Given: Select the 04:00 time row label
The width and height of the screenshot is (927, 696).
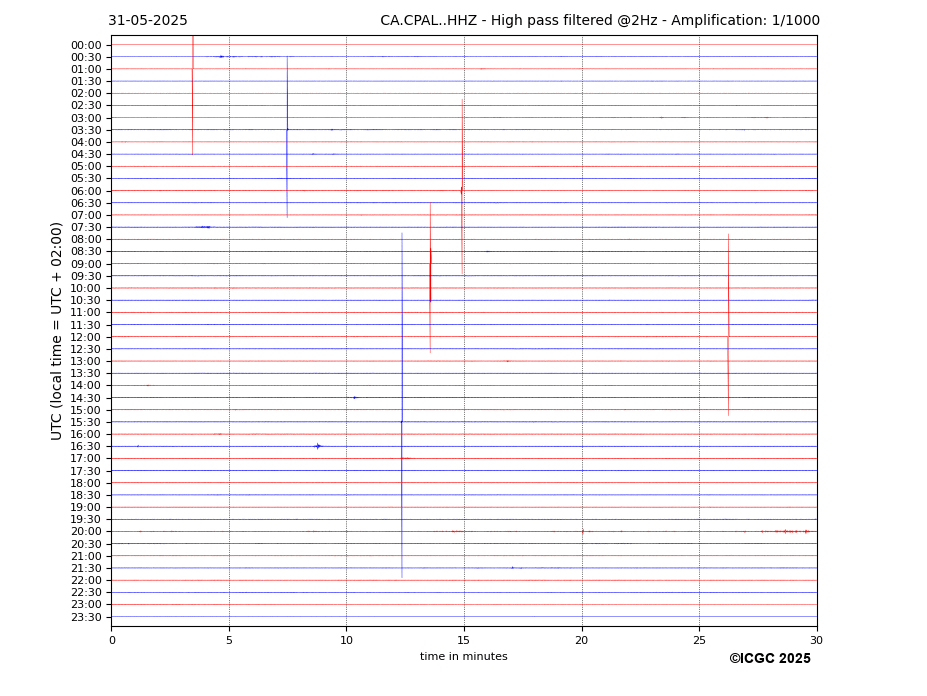Looking at the screenshot, I should coord(86,143).
